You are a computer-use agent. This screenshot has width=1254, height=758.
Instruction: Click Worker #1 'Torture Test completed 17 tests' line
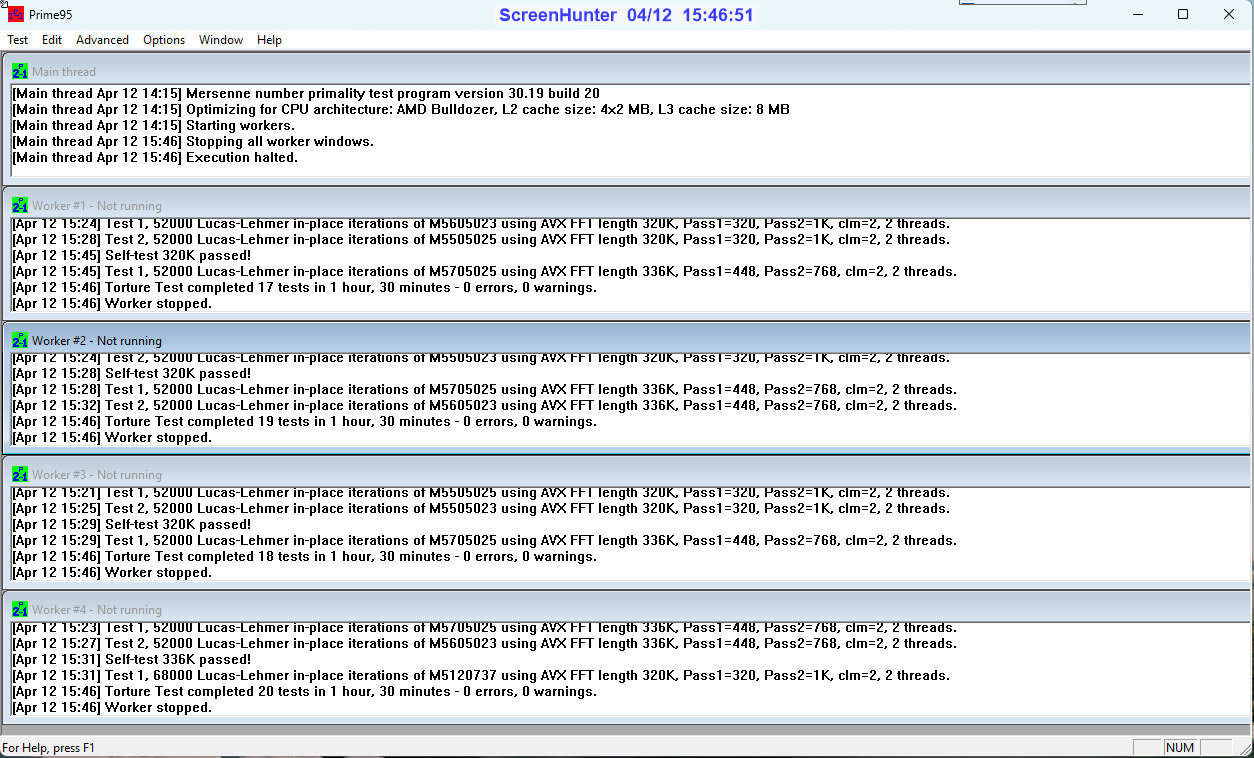tap(304, 288)
